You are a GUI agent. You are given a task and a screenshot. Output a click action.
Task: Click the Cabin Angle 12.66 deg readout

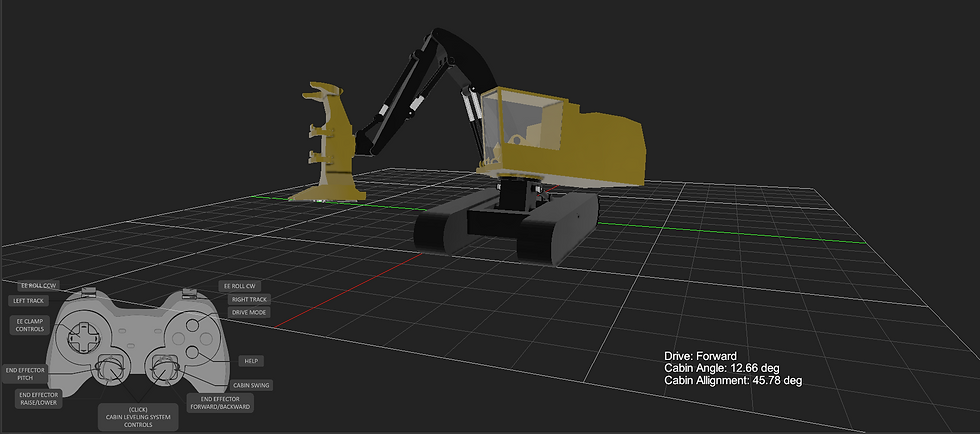coord(722,368)
